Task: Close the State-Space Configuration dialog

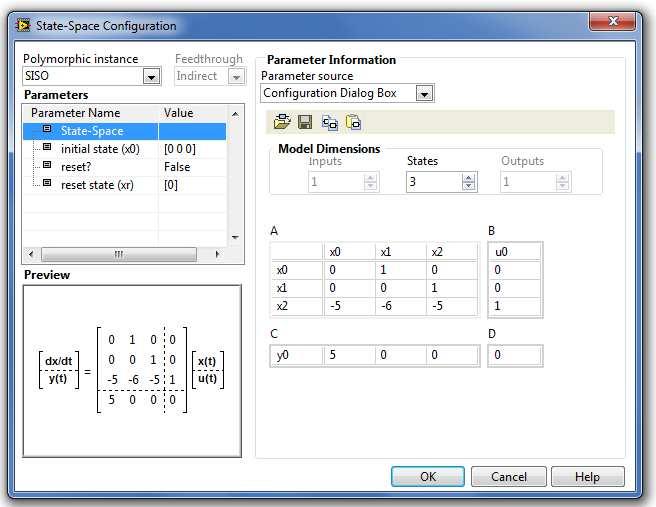Action: click(x=613, y=21)
